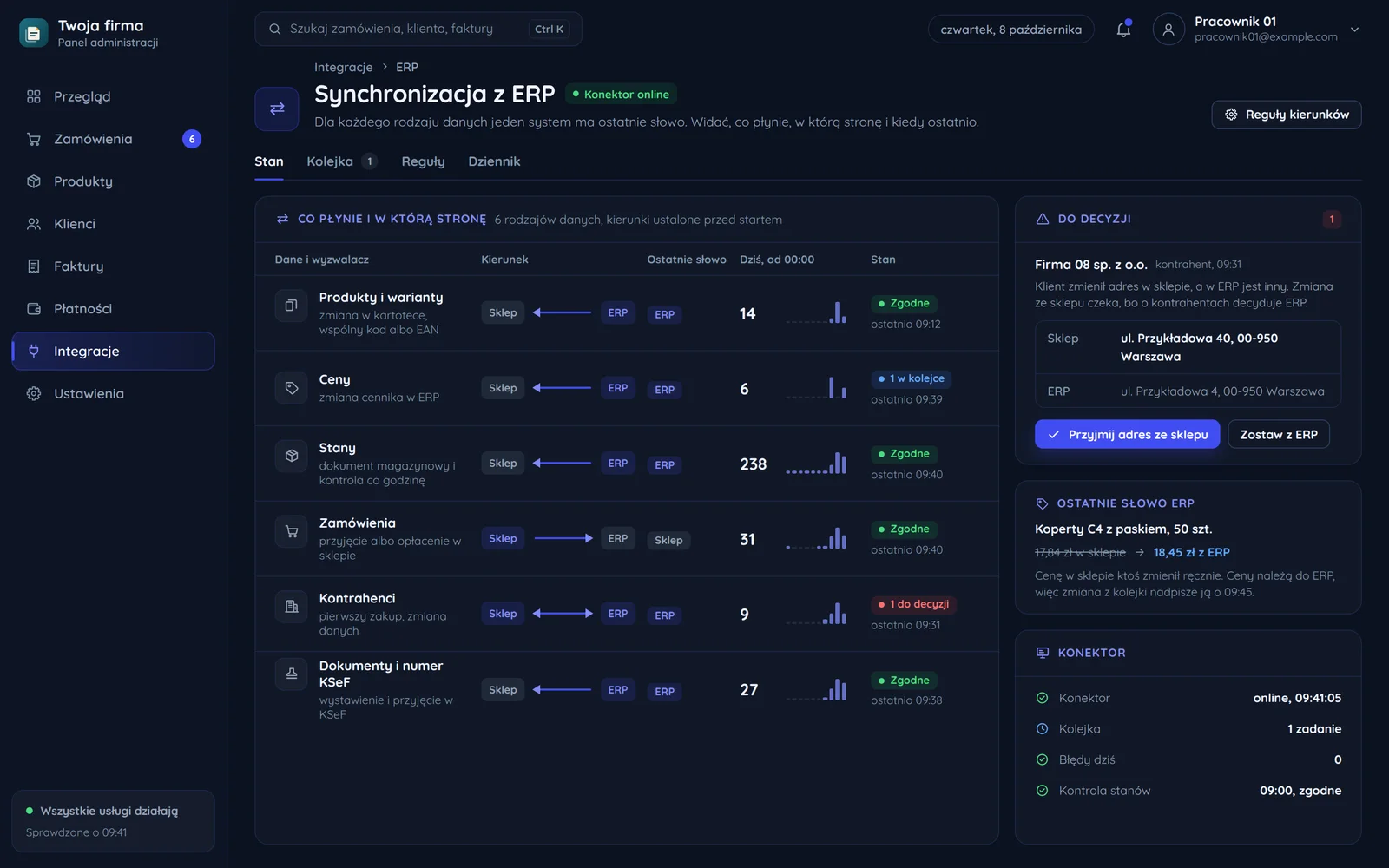Select the Stan tab
This screenshot has width=1389, height=868.
269,161
